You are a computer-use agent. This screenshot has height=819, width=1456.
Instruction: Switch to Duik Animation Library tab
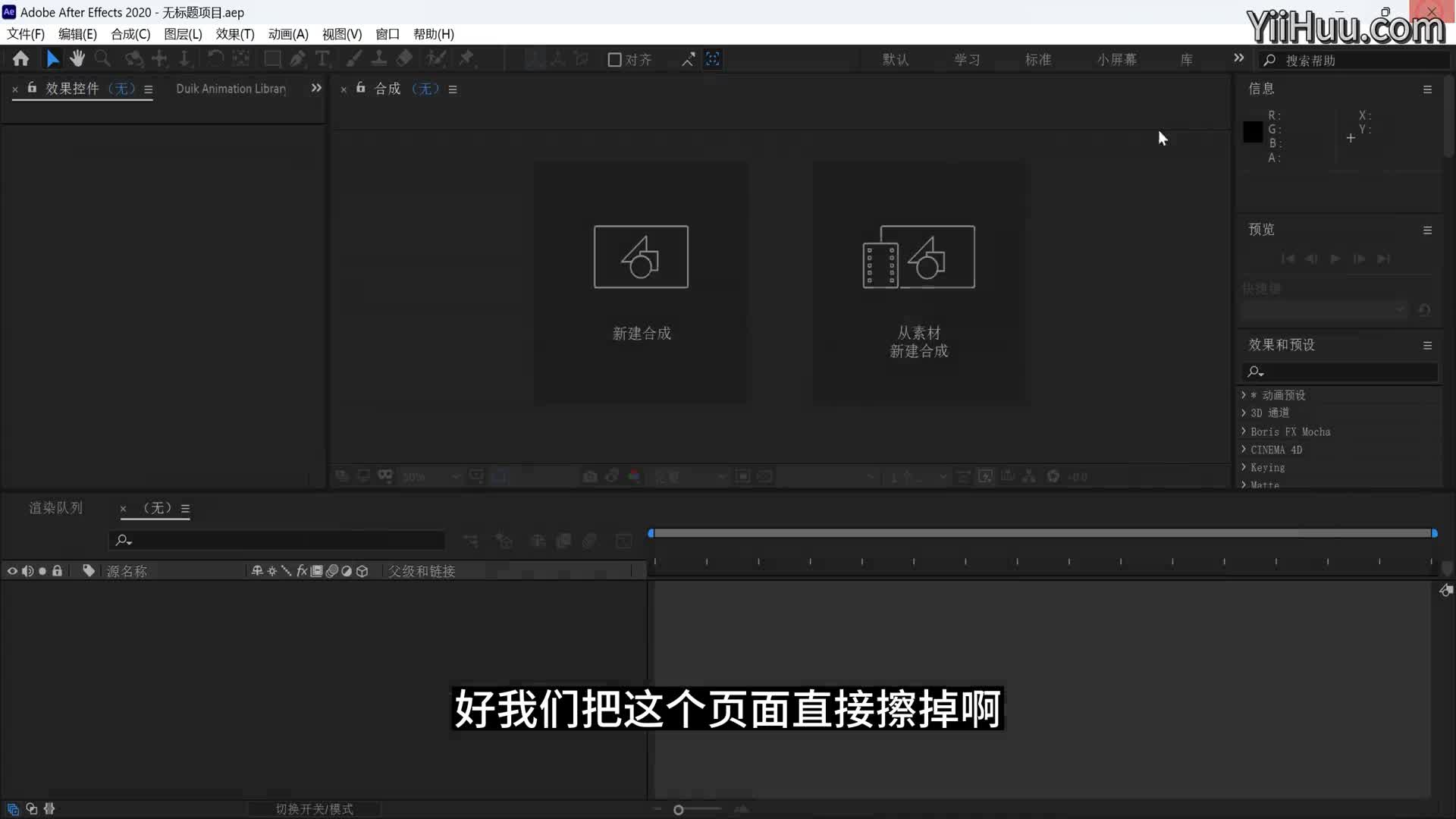click(231, 89)
